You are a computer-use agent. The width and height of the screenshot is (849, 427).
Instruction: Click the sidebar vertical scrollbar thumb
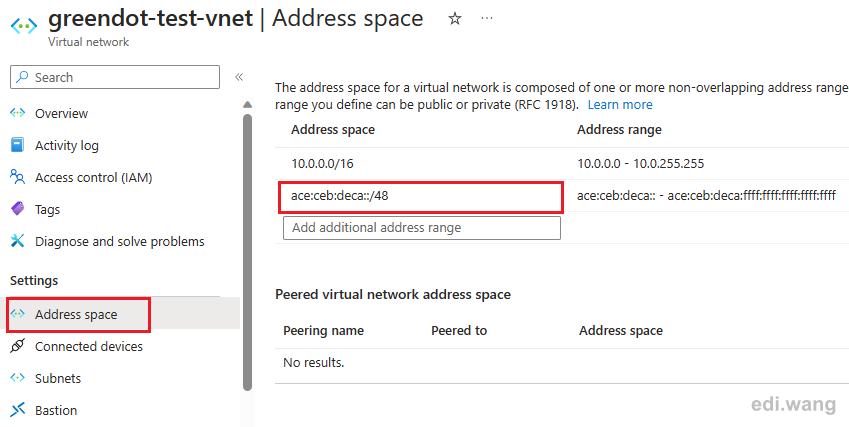(247, 251)
